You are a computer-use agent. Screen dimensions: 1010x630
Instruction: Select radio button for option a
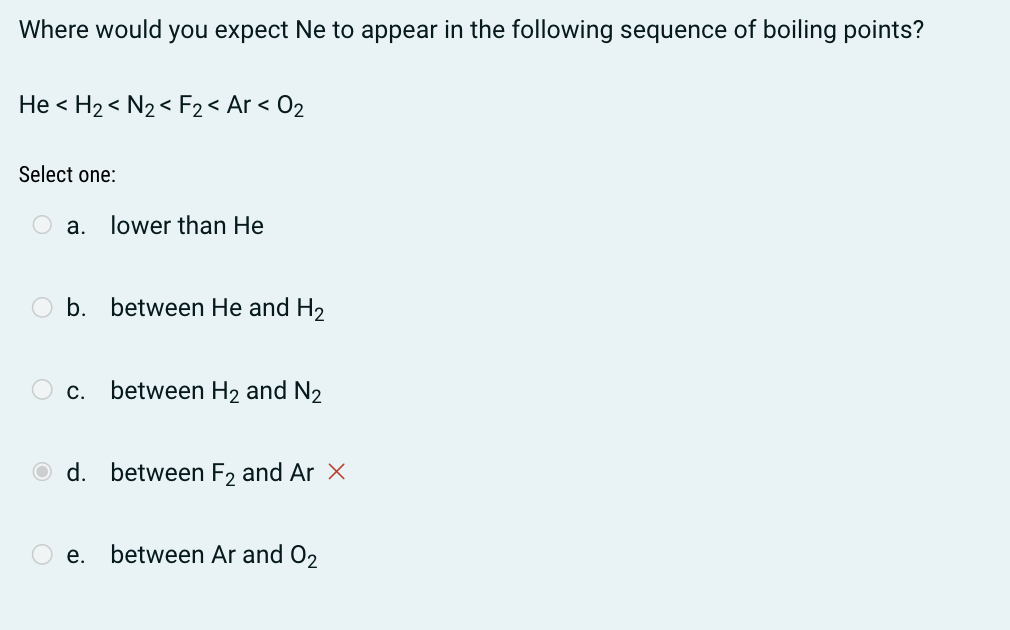pyautogui.click(x=42, y=225)
